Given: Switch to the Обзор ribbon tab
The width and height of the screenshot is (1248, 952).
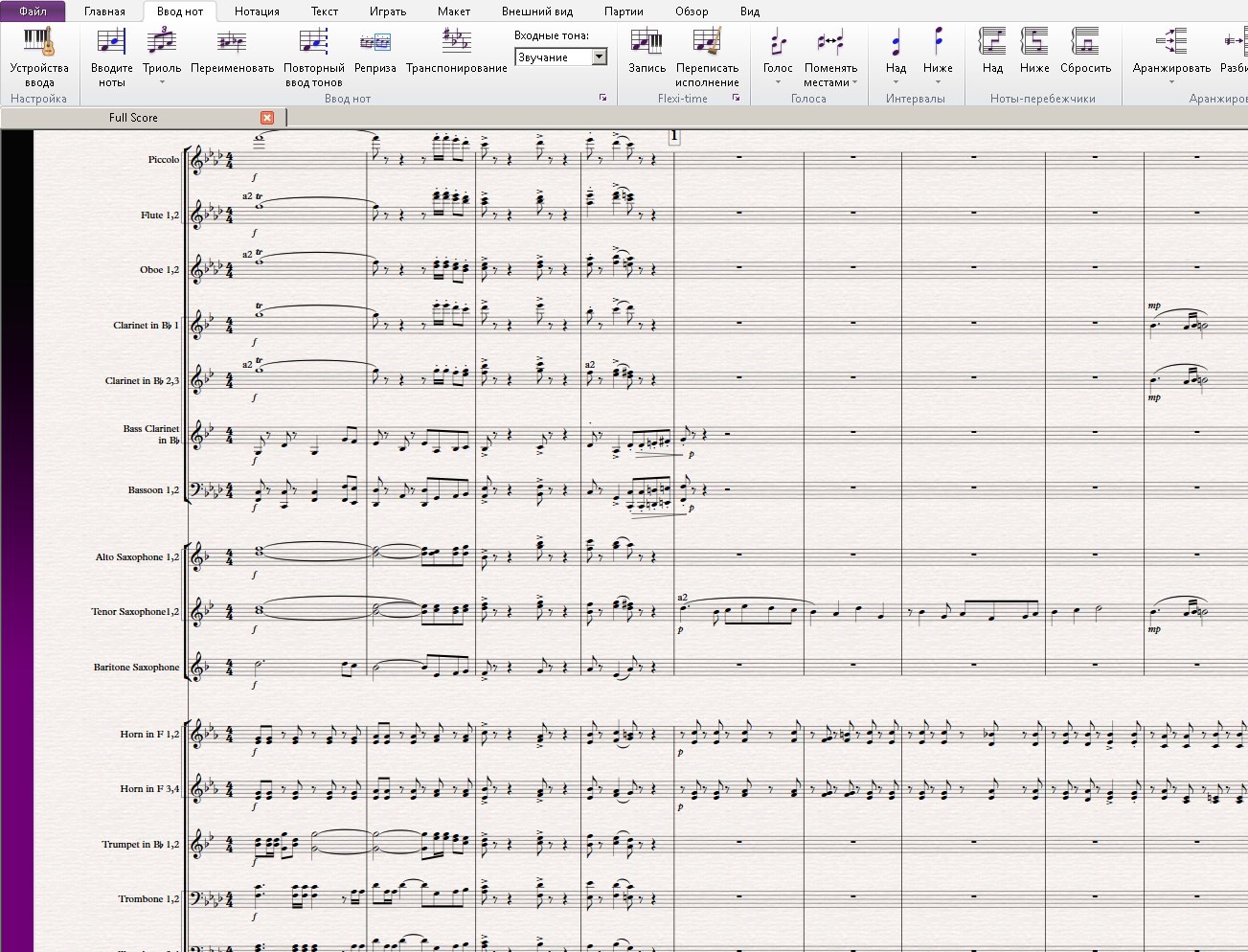Looking at the screenshot, I should click(692, 11).
